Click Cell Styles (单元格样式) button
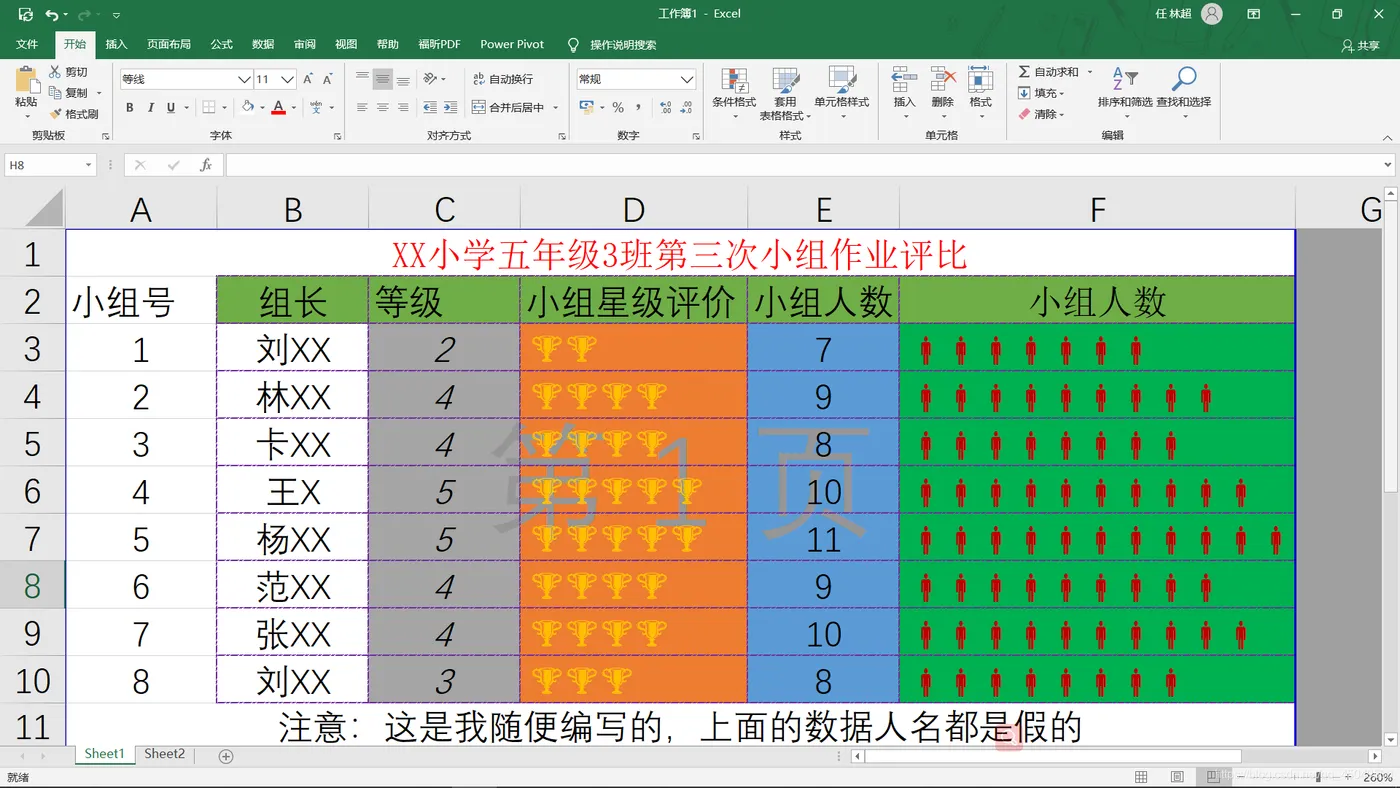 (x=841, y=94)
